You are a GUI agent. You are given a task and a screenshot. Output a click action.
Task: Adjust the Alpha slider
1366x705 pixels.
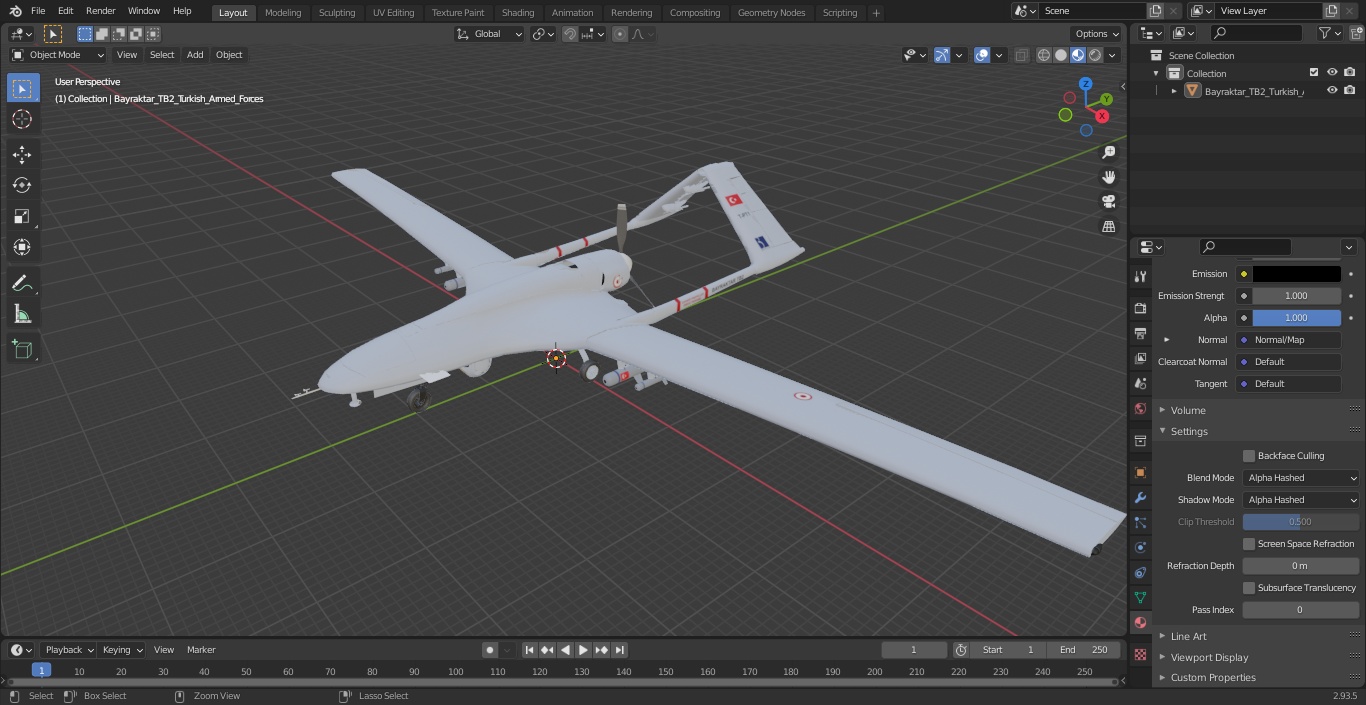pos(1297,318)
